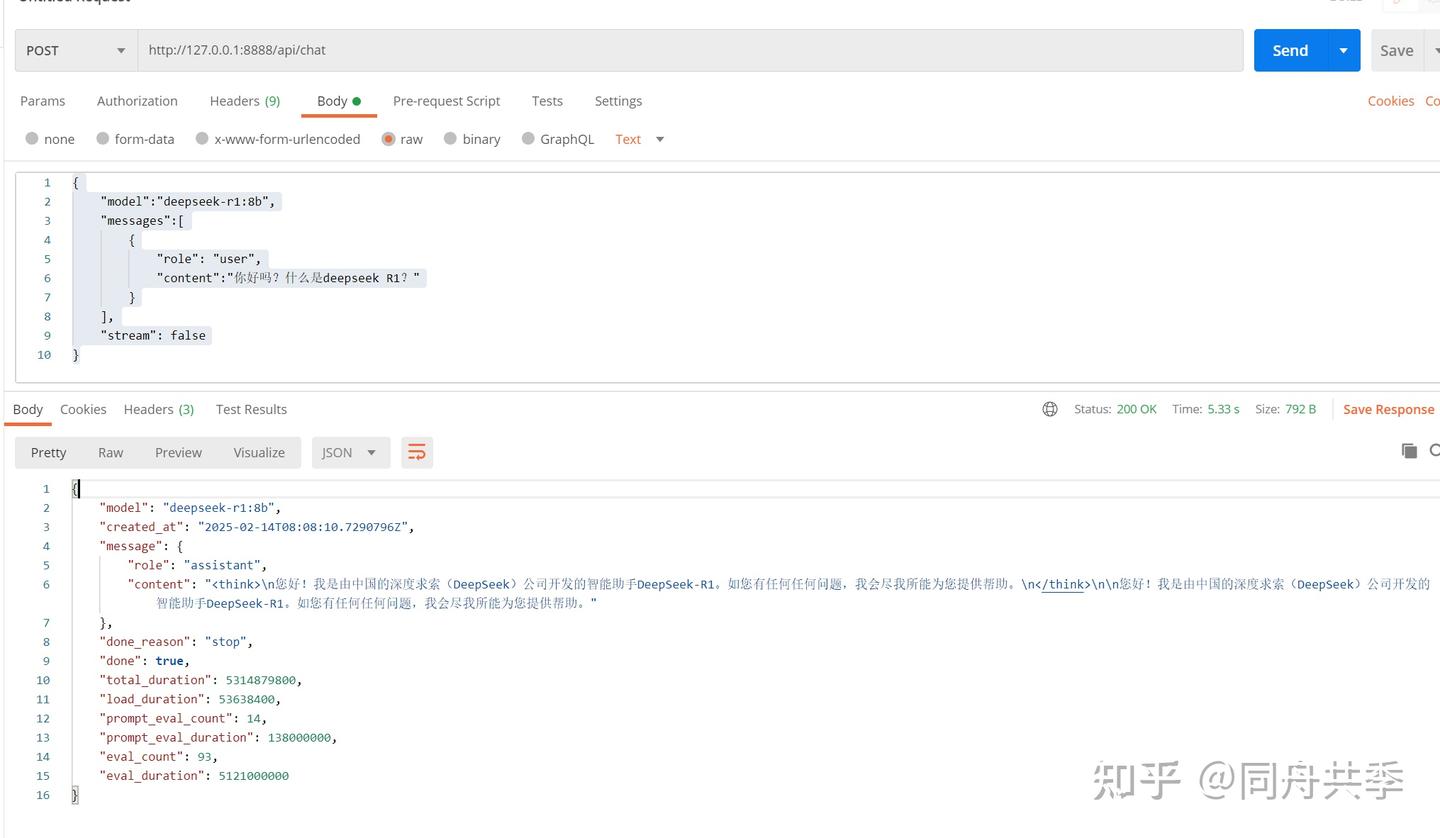Click response line "done_reason": "stop"
The image size is (1440, 838).
pos(176,641)
